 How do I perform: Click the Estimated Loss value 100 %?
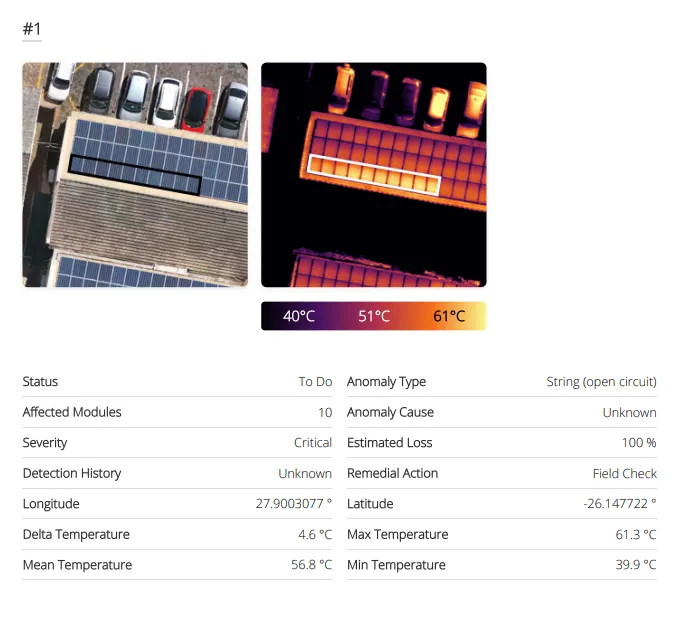click(639, 443)
